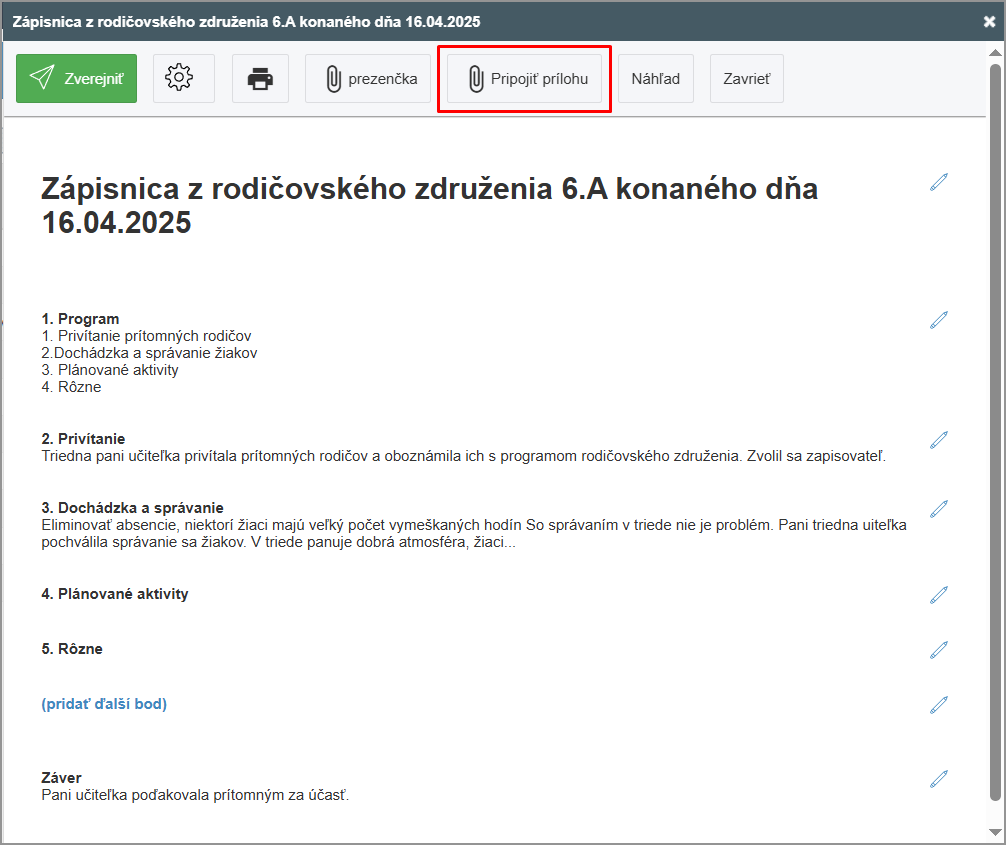Image resolution: width=1006 pixels, height=845 pixels.
Task: Edit the Záver section with pencil
Action: (938, 779)
